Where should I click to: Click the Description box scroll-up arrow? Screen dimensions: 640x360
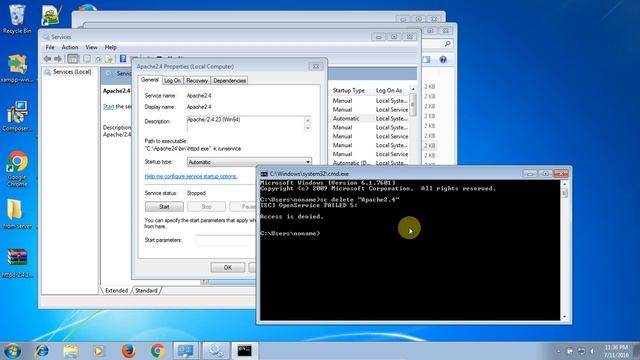308,120
